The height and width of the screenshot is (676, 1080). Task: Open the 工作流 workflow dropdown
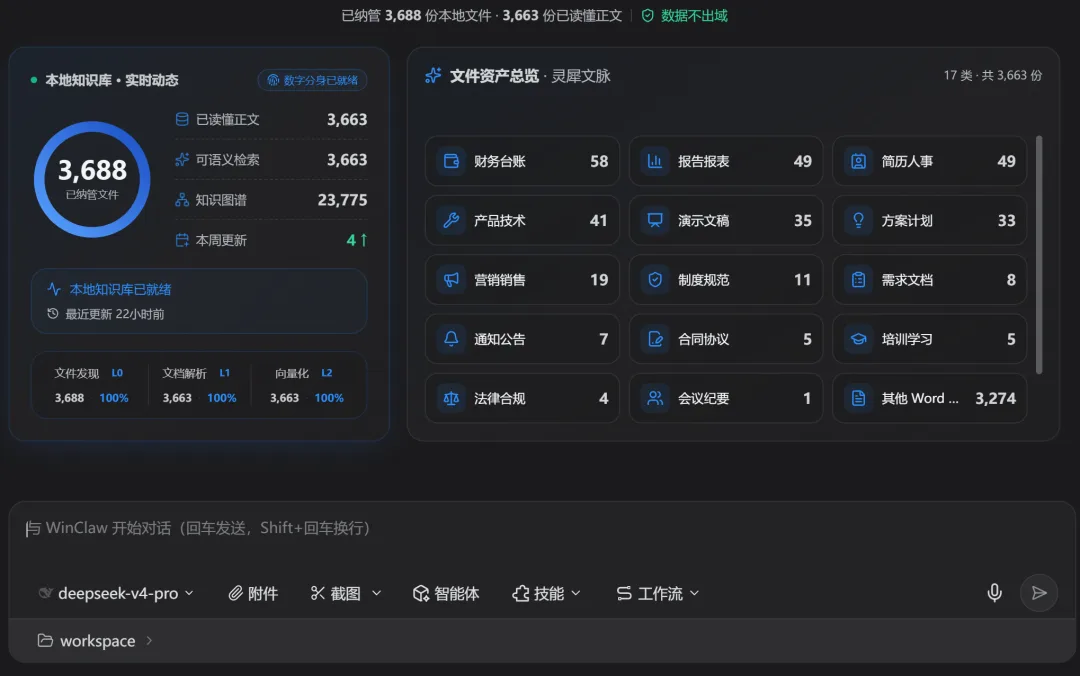tap(658, 593)
